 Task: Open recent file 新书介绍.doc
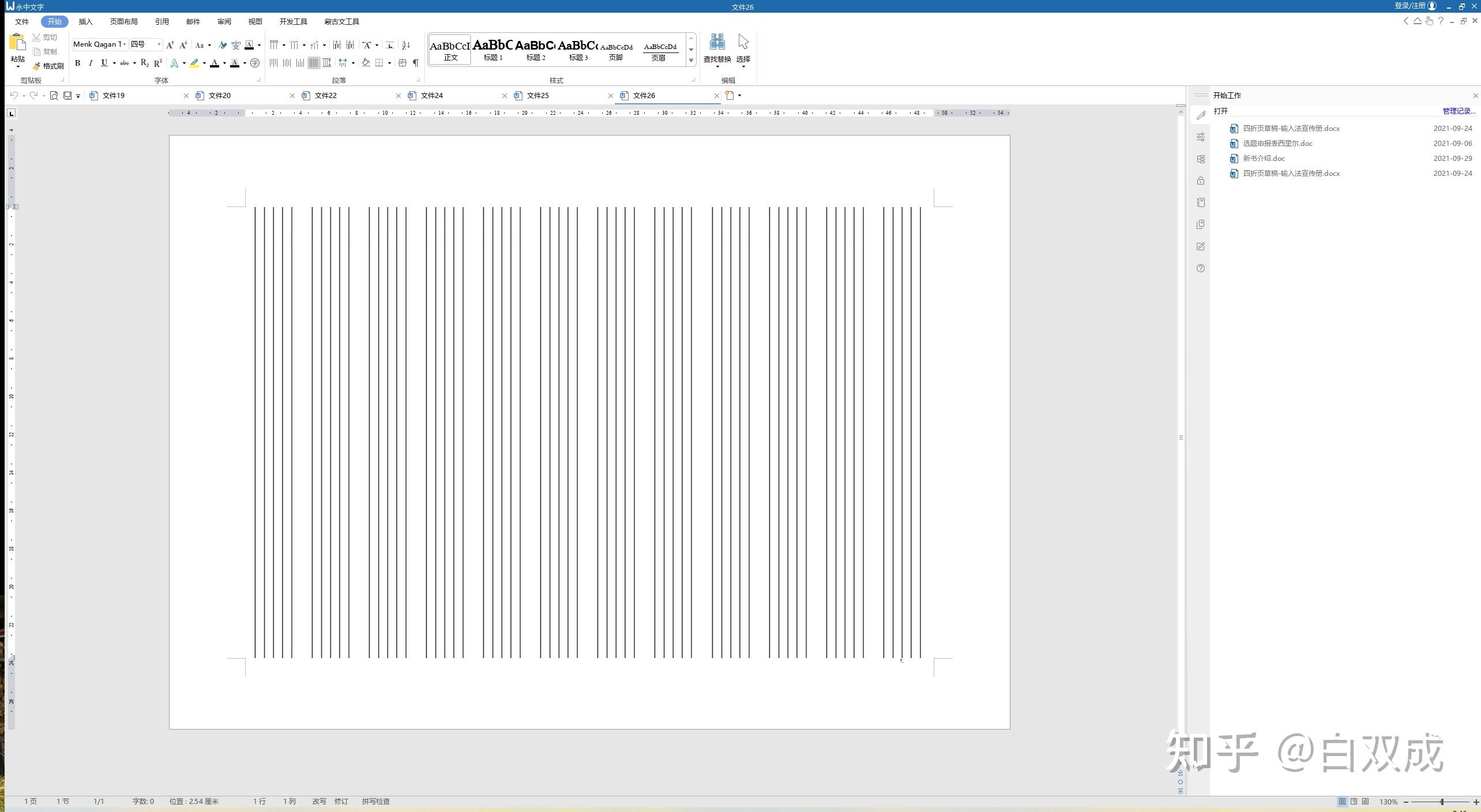tap(1264, 159)
